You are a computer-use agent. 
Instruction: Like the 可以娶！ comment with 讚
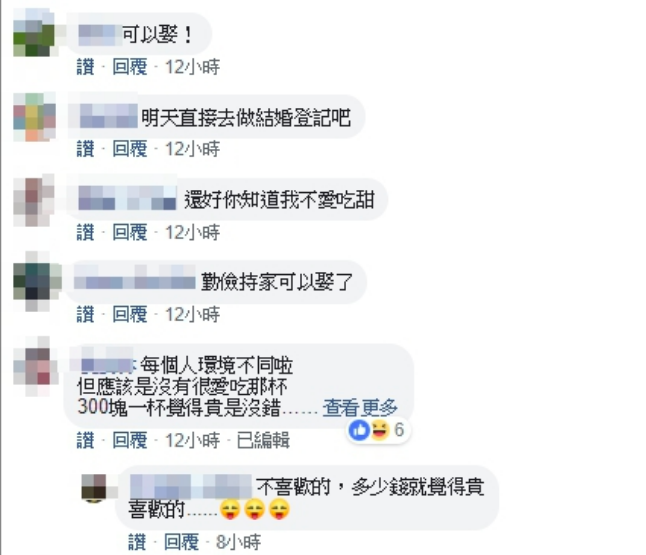pyautogui.click(x=85, y=67)
